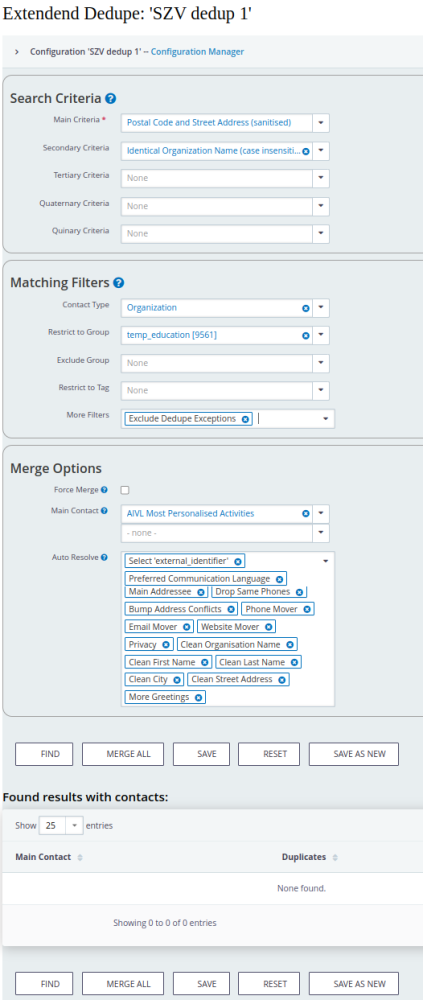Click the top SAVE AS NEW button
The width and height of the screenshot is (423, 1000).
pyautogui.click(x=354, y=754)
